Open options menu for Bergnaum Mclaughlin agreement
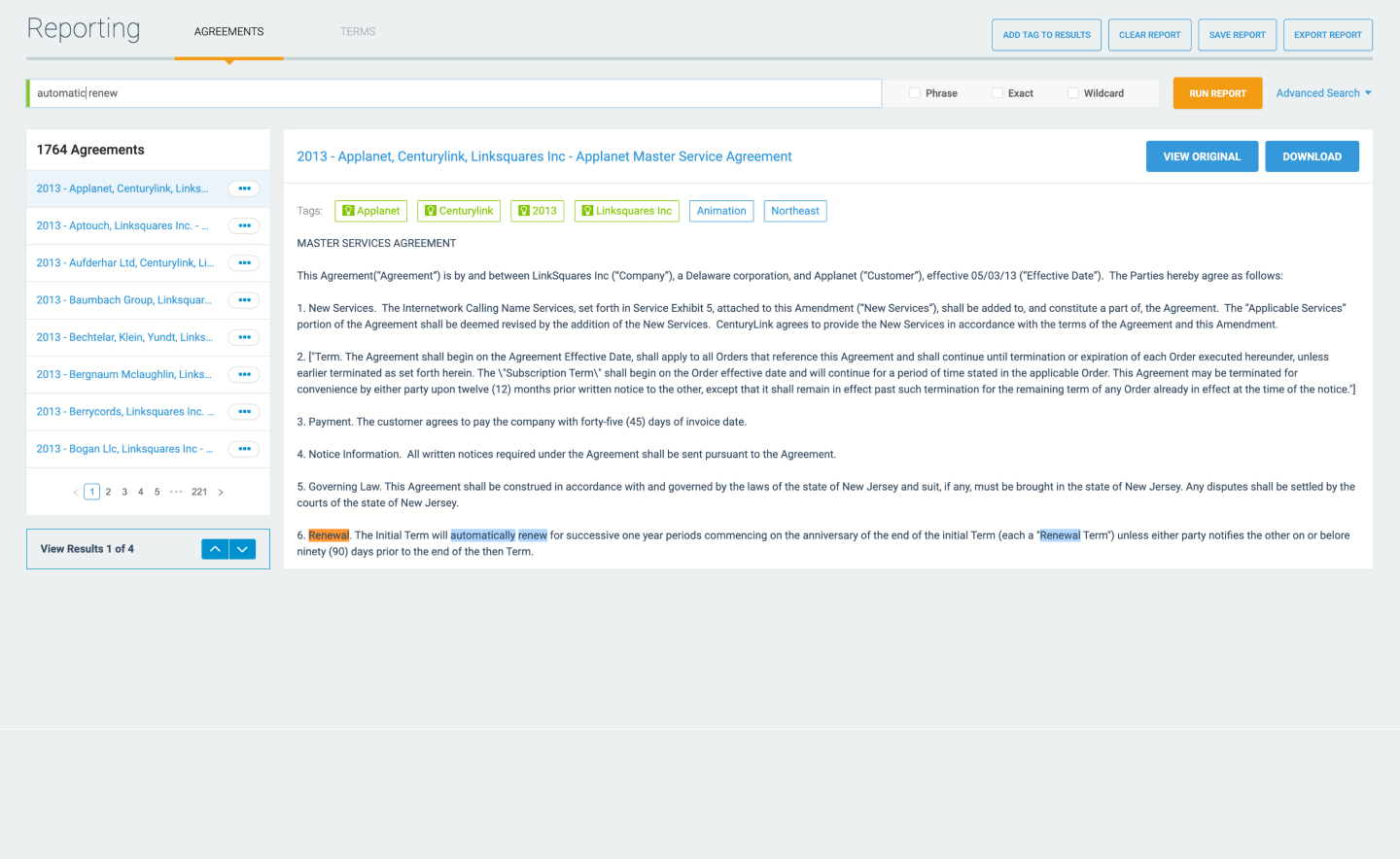Viewport: 1400px width, 859px height. pos(244,374)
